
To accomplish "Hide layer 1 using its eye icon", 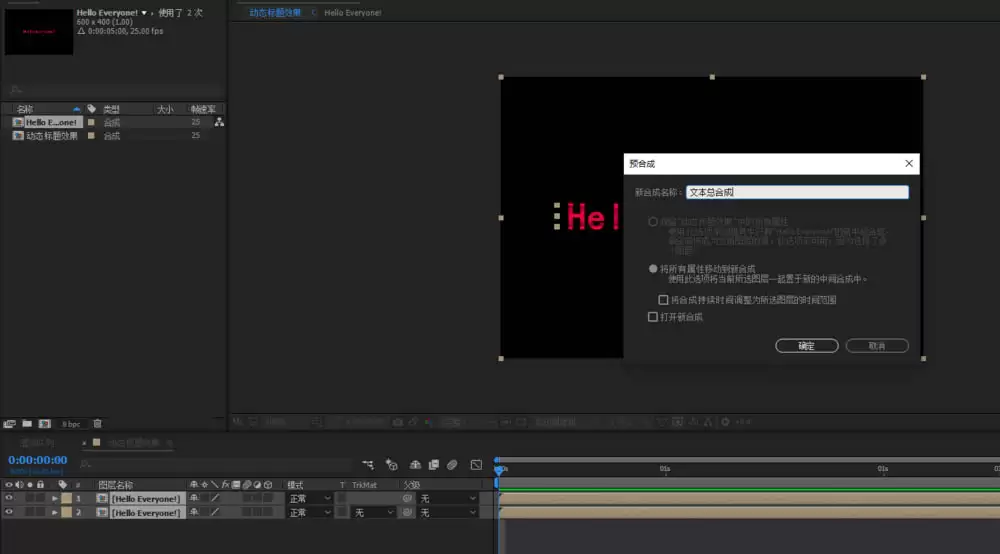I will (8, 499).
